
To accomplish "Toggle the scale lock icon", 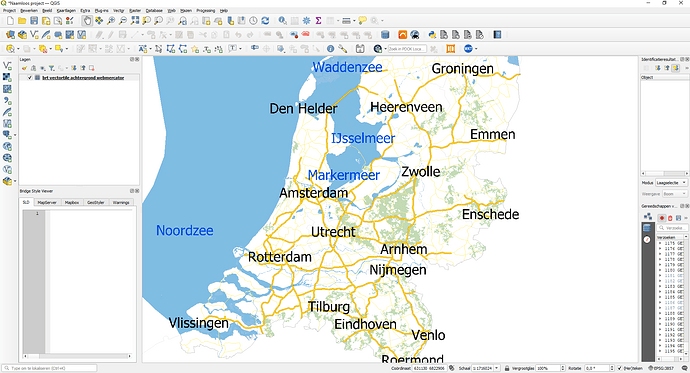I will [507, 368].
